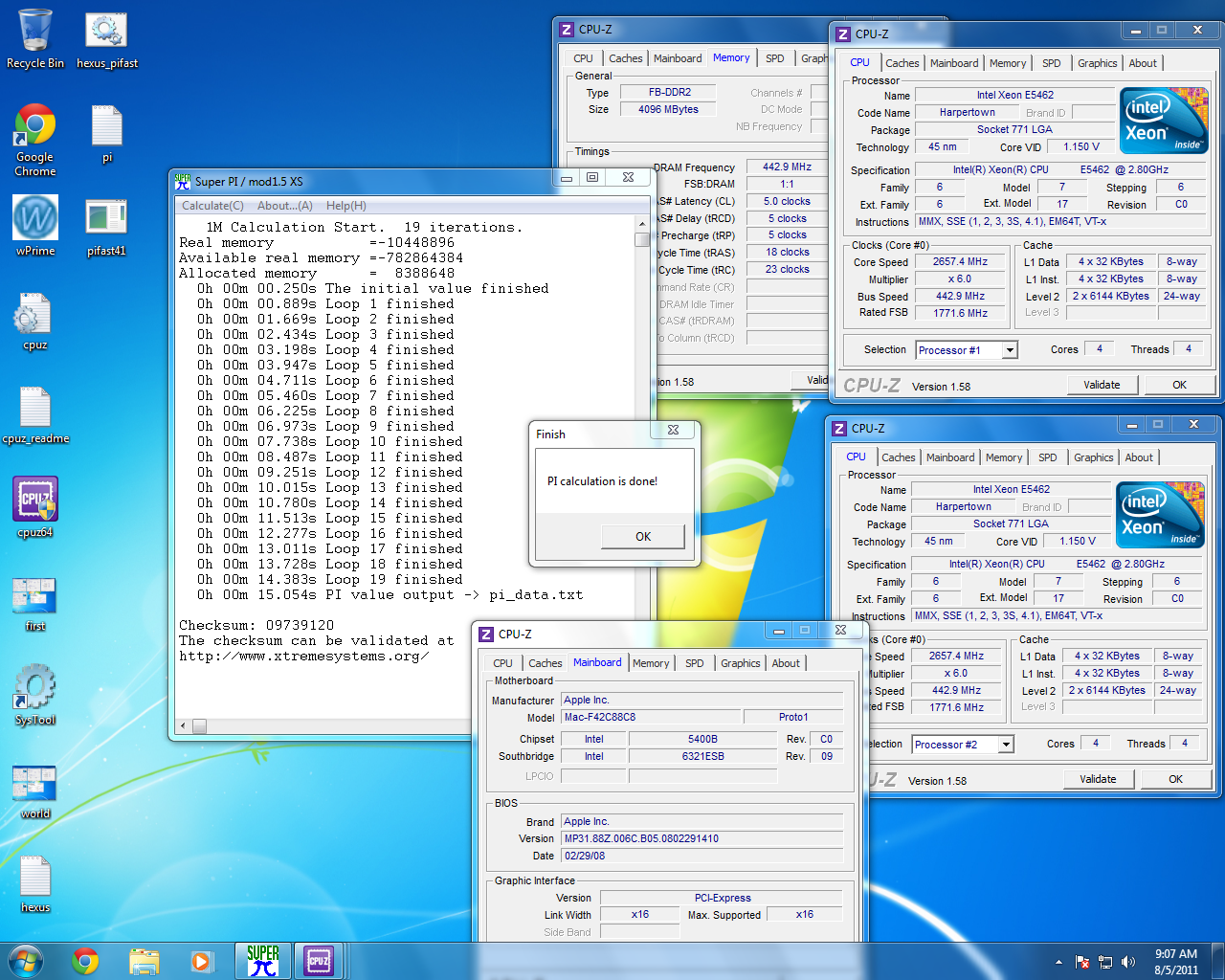Screen dimensions: 1225x980
Task: Switch to Super PI taskbar button
Action: click(262, 961)
